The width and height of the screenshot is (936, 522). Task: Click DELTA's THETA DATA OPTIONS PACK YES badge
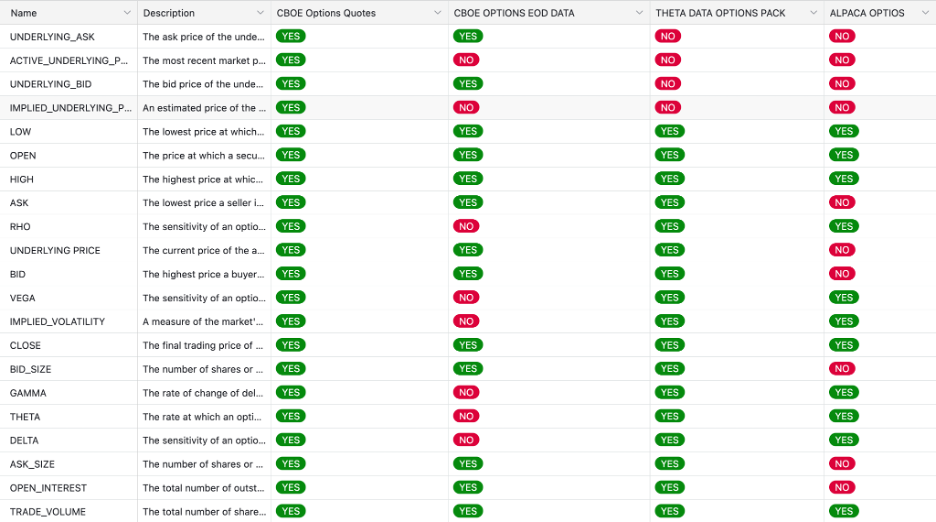coord(670,440)
